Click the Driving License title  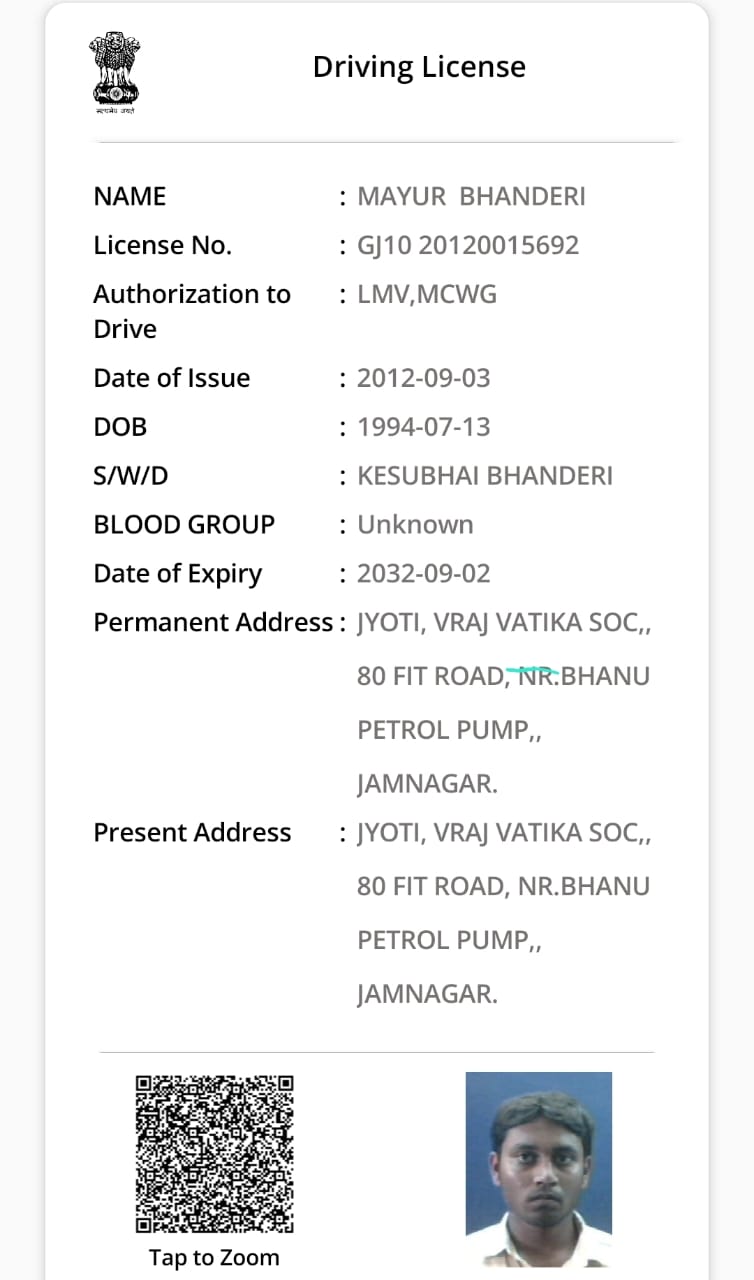coord(419,67)
